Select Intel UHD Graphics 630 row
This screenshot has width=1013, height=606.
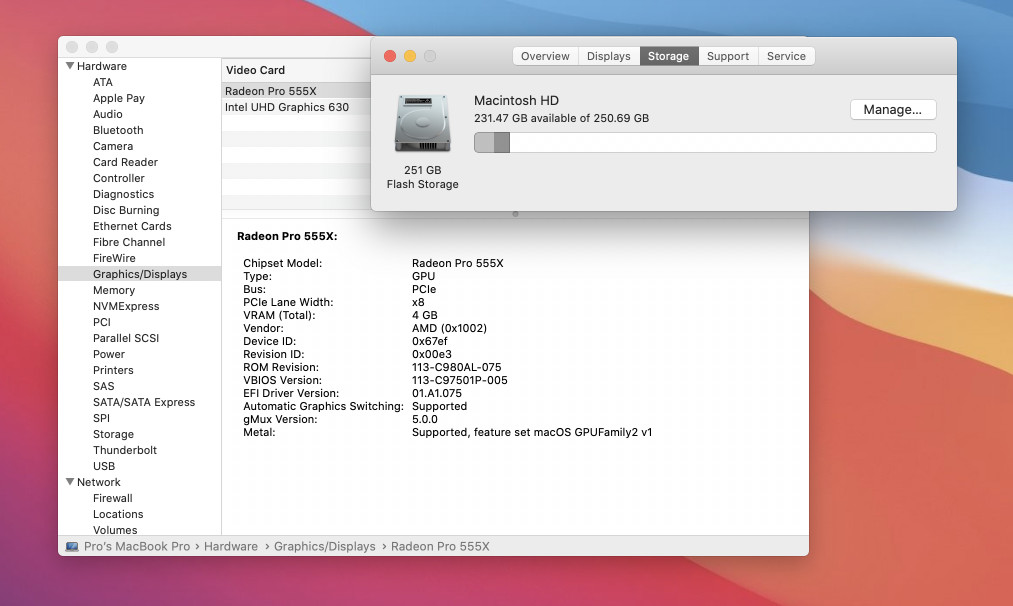pyautogui.click(x=297, y=107)
